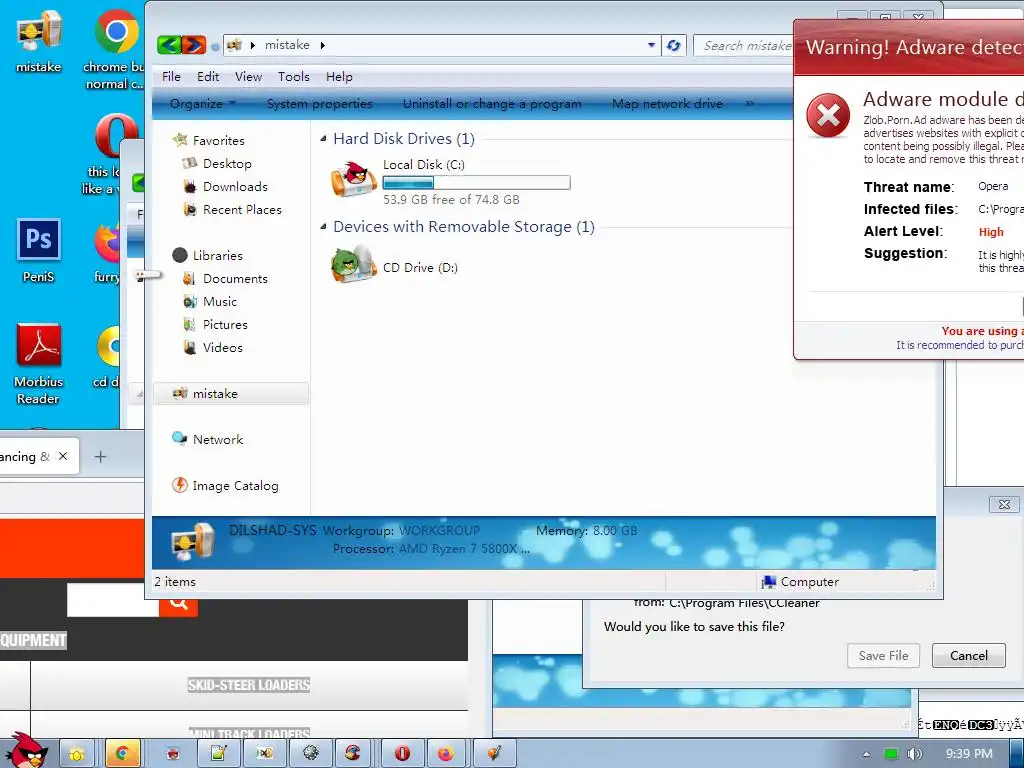Open the Organize dropdown

click(x=202, y=104)
